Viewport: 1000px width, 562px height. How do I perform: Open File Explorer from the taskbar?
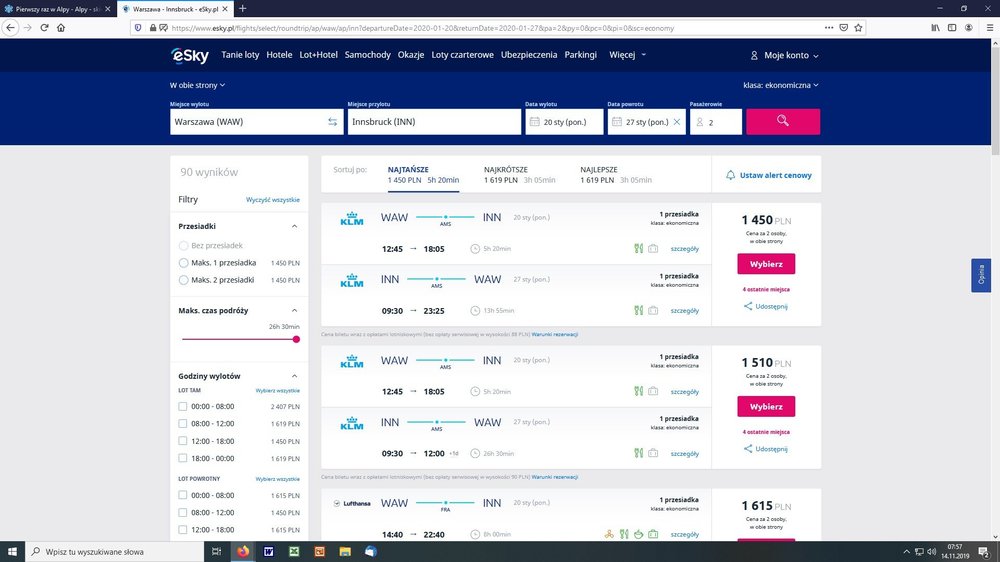pyautogui.click(x=345, y=552)
